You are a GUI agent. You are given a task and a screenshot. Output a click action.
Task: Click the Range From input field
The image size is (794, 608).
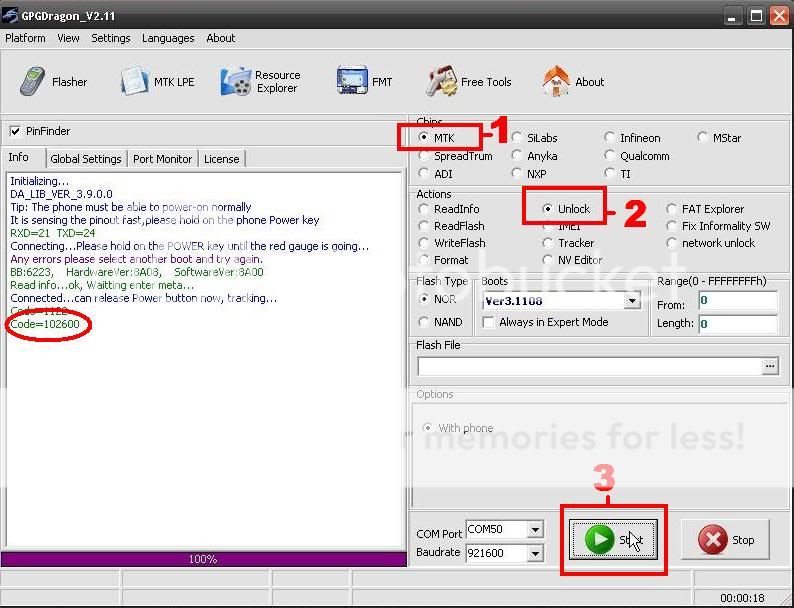pyautogui.click(x=737, y=301)
